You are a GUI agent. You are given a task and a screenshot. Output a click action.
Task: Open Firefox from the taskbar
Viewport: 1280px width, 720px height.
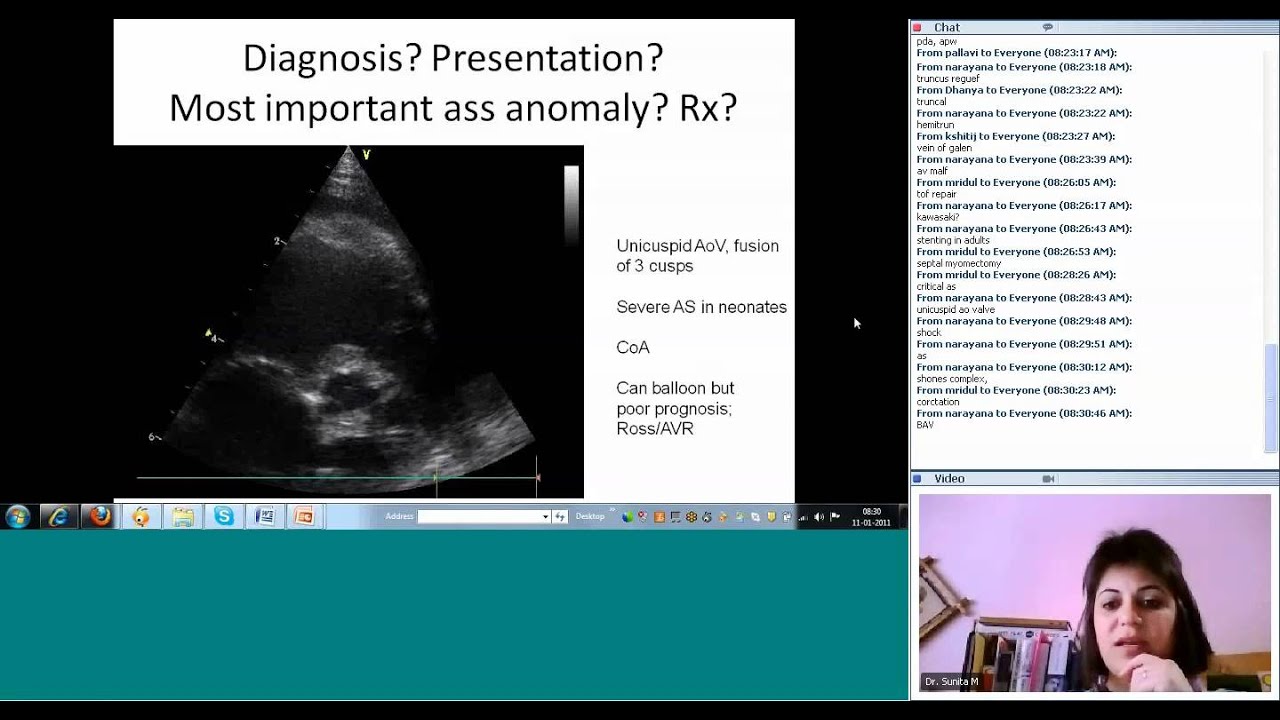coord(100,517)
